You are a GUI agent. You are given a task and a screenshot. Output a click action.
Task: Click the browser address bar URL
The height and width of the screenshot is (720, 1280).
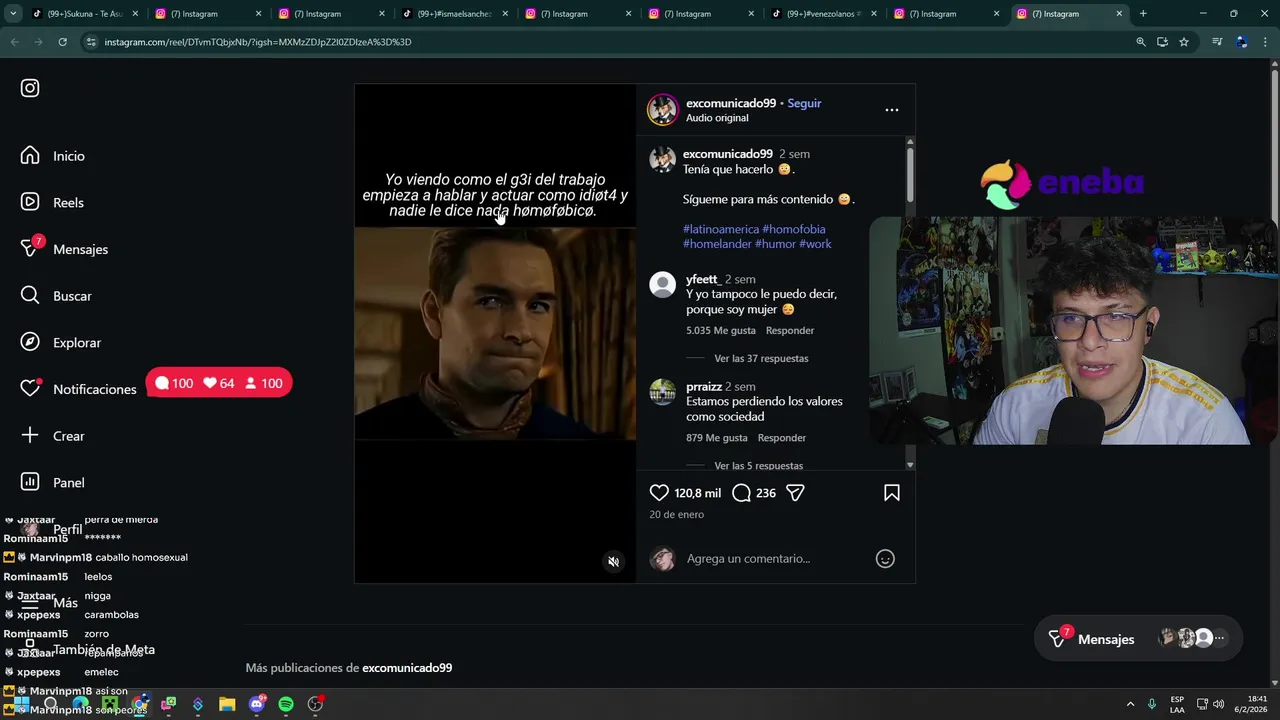tap(258, 42)
